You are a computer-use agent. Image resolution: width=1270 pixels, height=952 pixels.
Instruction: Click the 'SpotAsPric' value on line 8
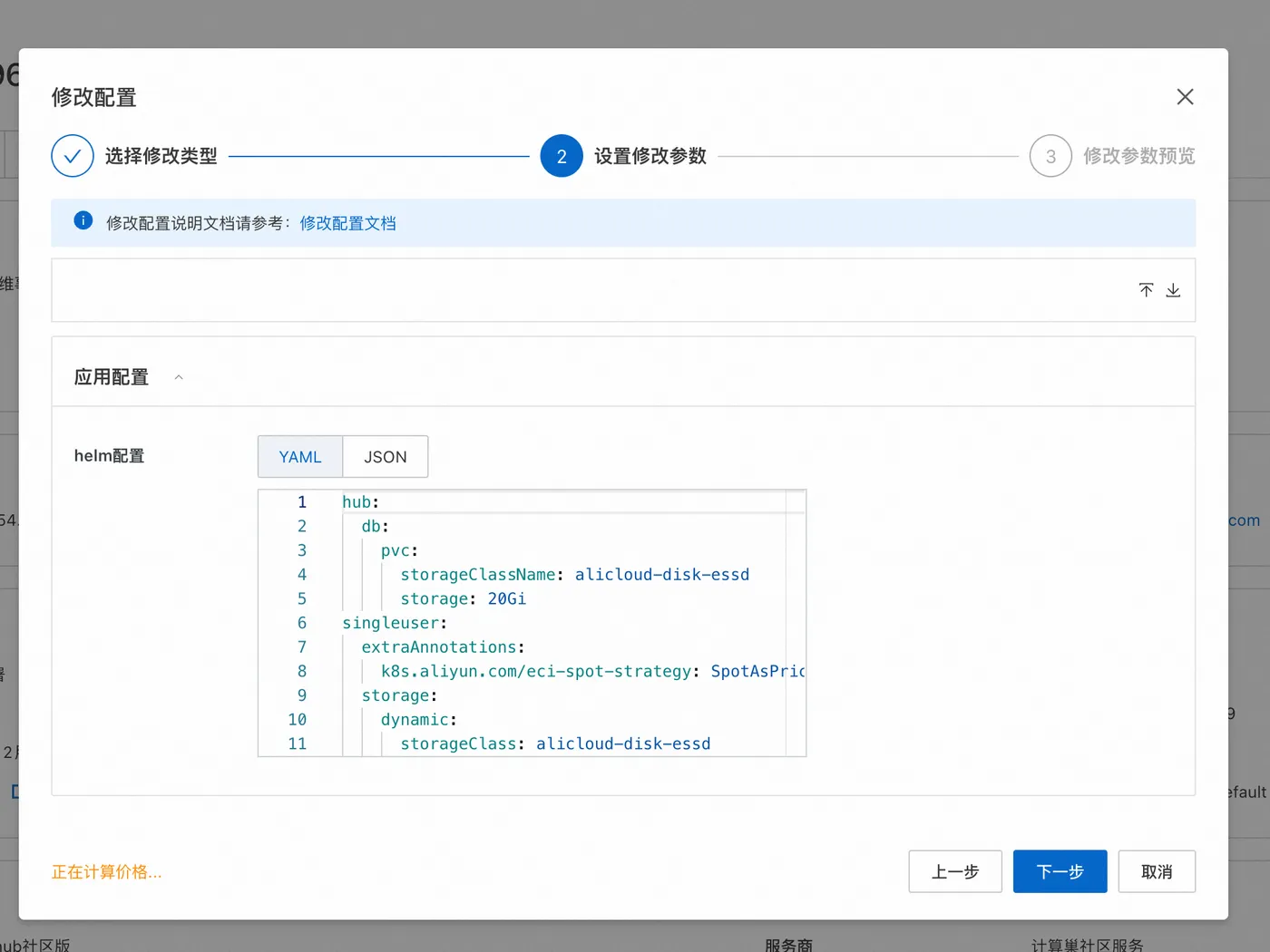[x=758, y=672]
